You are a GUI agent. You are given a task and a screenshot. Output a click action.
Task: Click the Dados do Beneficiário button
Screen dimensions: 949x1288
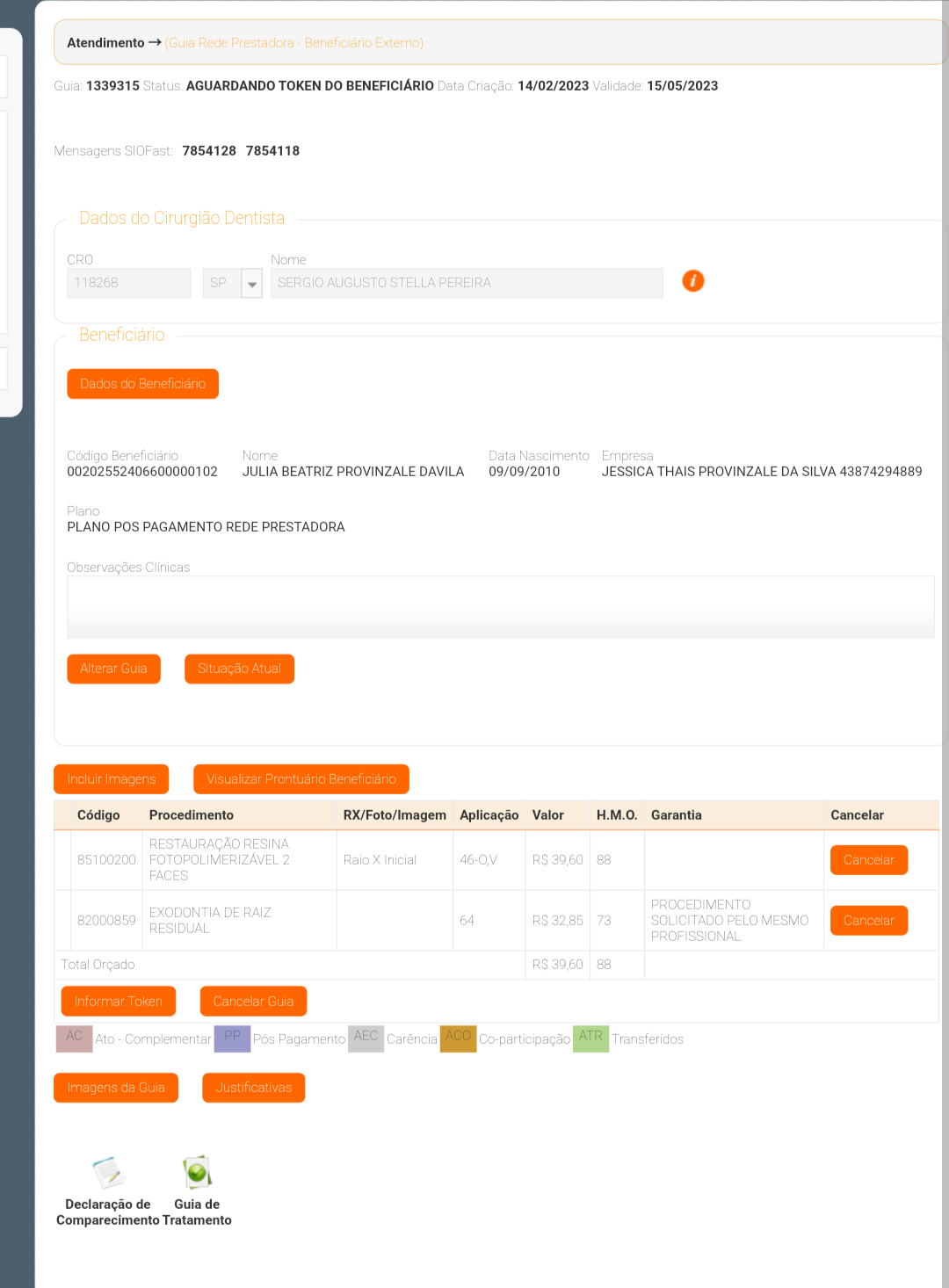(x=142, y=384)
